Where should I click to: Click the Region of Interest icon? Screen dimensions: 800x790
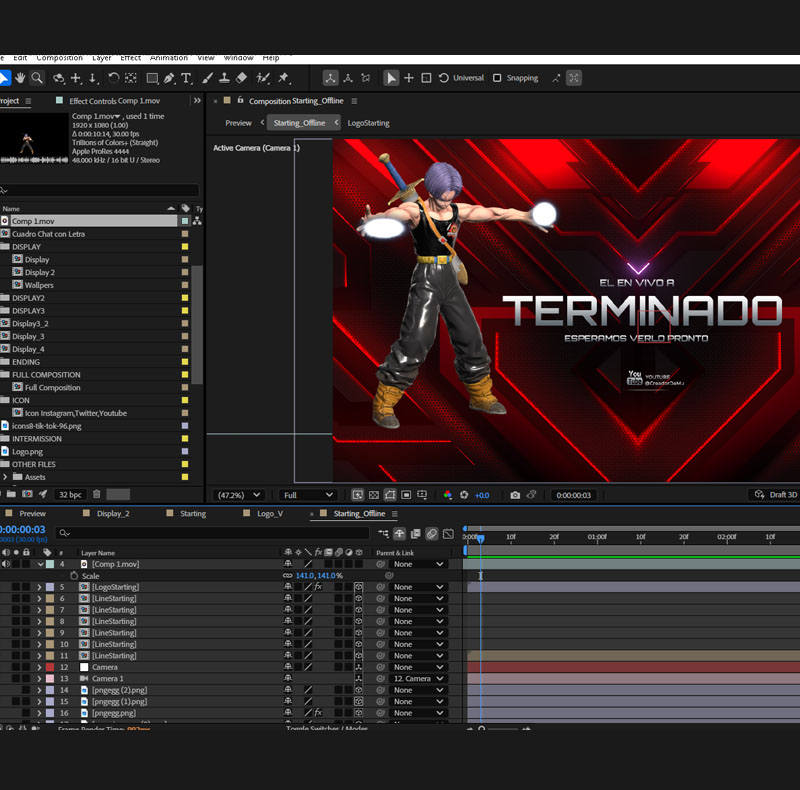coord(407,495)
